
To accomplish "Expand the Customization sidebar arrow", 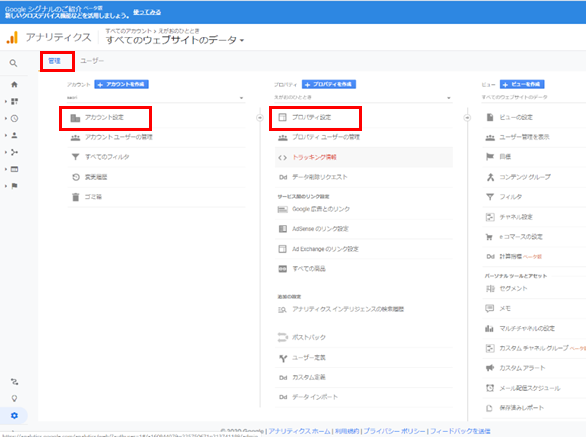I will [6, 101].
